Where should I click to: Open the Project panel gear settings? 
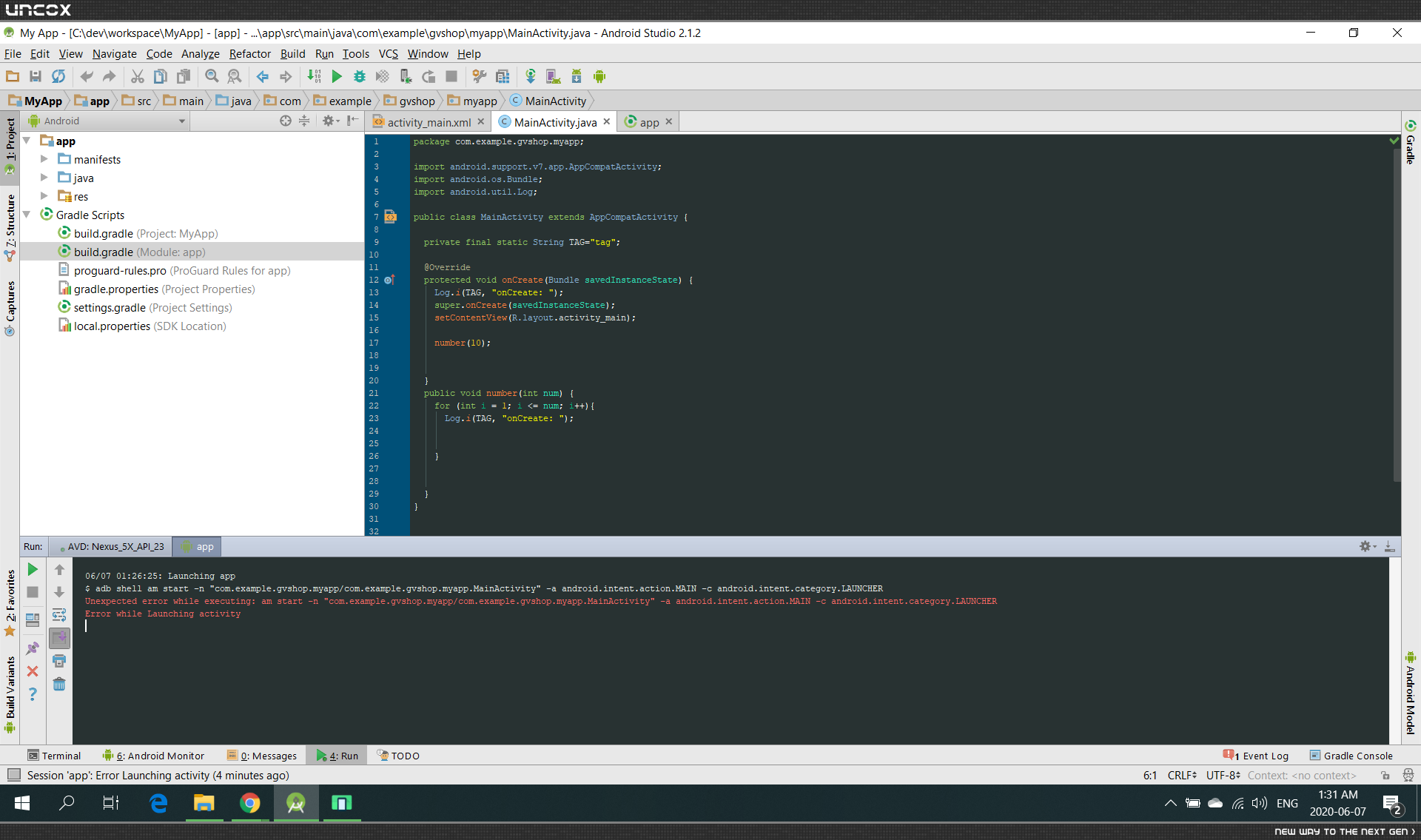point(330,121)
